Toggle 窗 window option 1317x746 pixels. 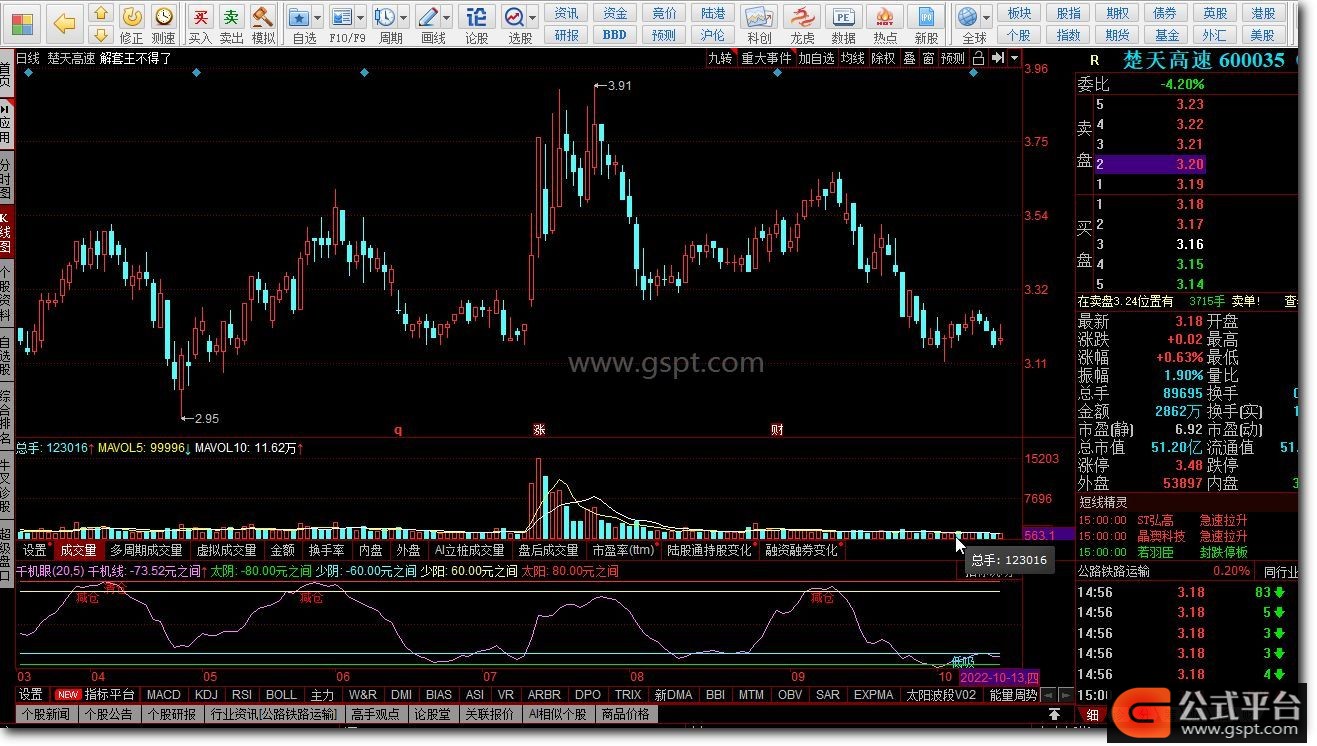[928, 58]
